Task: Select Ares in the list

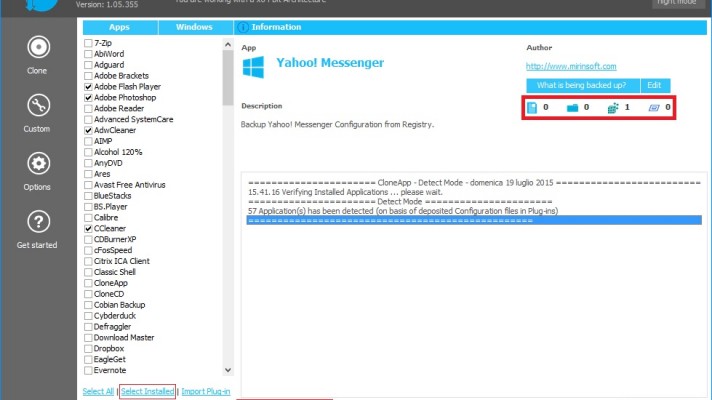Action: pyautogui.click(x=102, y=174)
